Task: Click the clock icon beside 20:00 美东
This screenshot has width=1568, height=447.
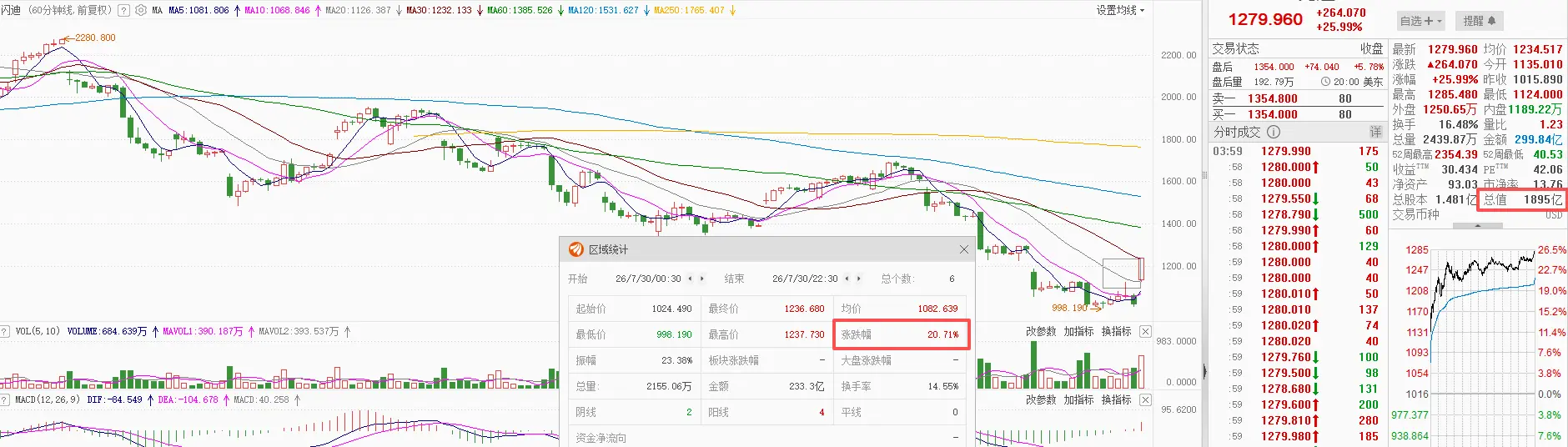Action: point(1325,82)
